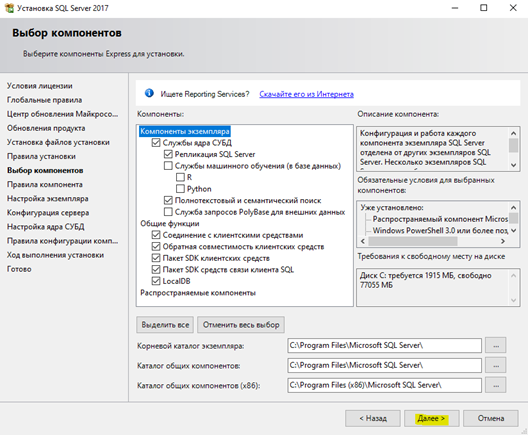
Task: Click the instance root directory path field
Action: click(x=385, y=345)
